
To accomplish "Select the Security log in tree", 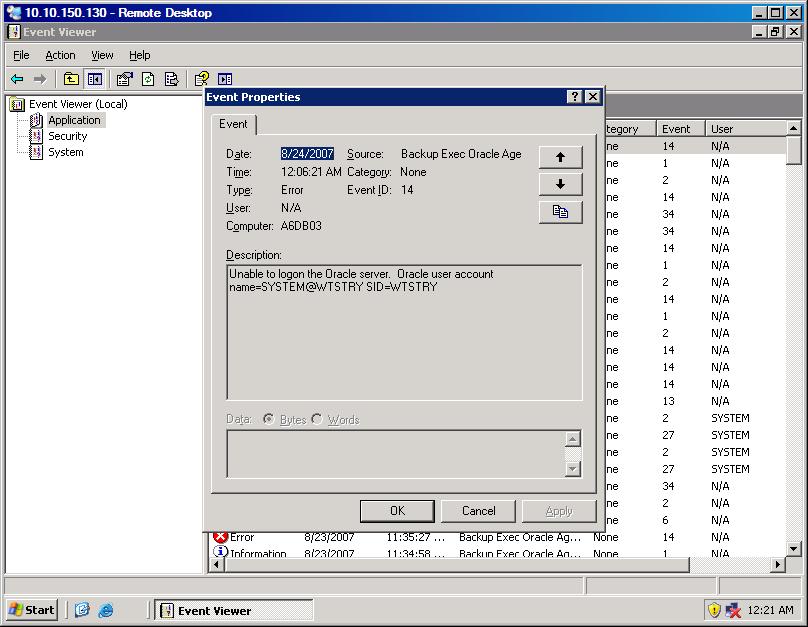I will coord(67,136).
